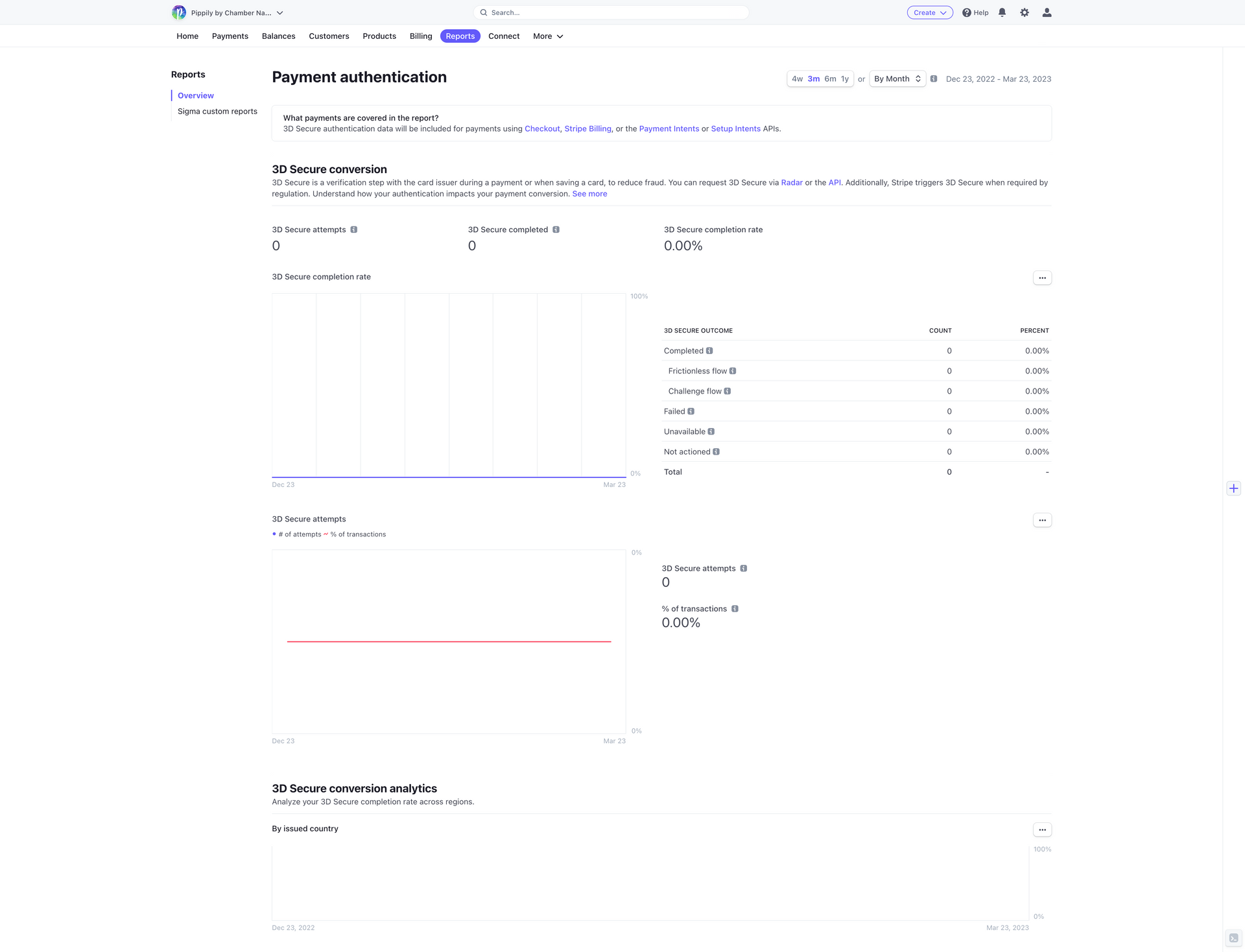Open the By Month granularity dropdown
Viewport: 1245px width, 952px height.
coord(897,78)
